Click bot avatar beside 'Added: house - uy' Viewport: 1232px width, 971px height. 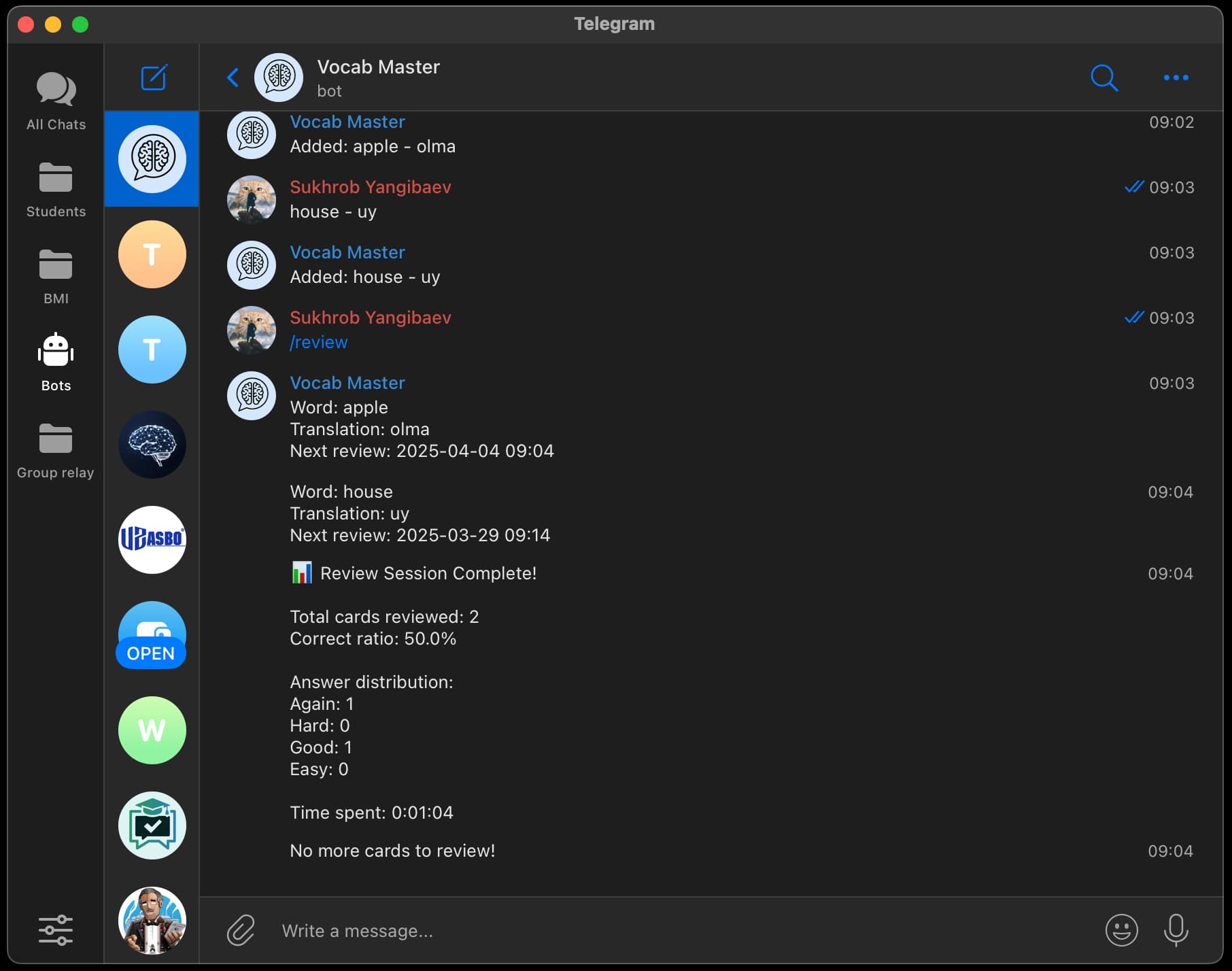coord(252,265)
